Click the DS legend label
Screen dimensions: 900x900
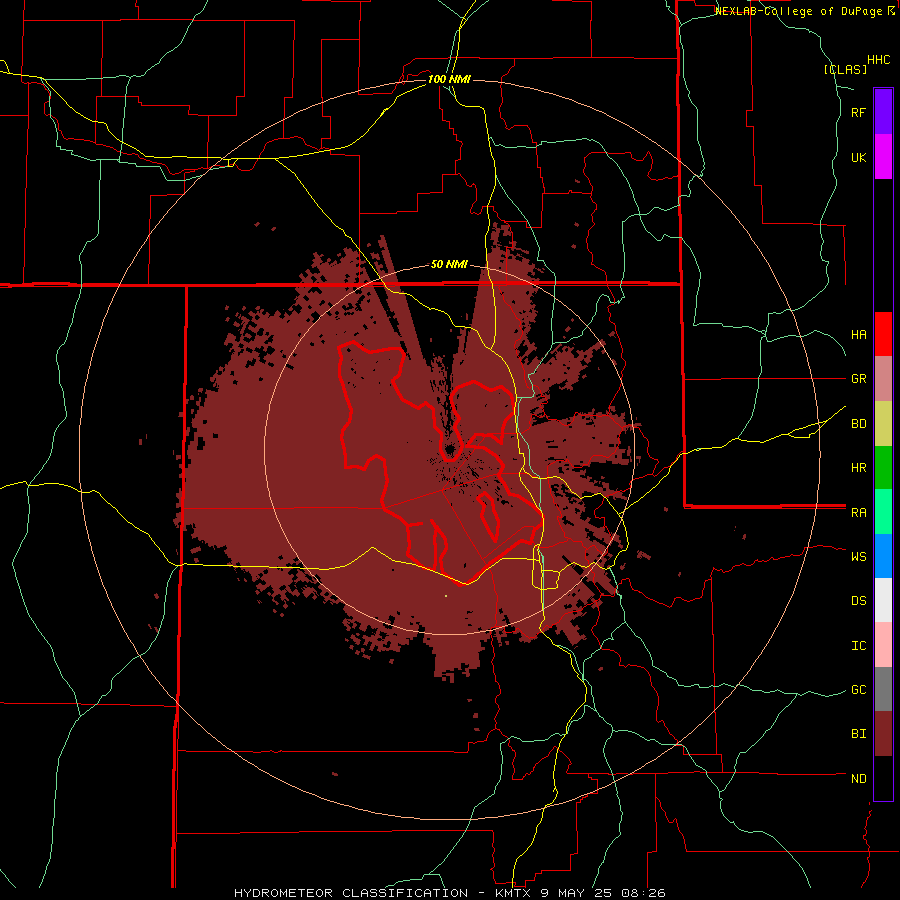pyautogui.click(x=858, y=601)
